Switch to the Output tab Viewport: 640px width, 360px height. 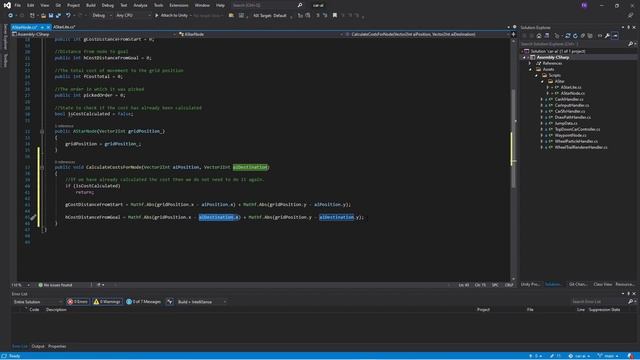point(38,347)
